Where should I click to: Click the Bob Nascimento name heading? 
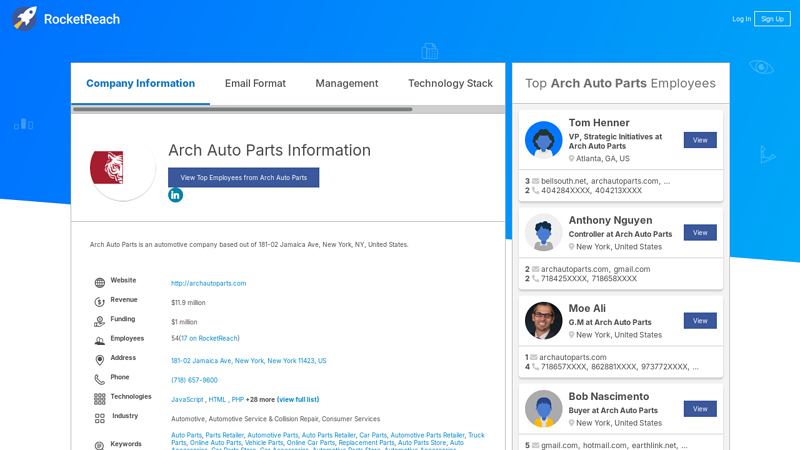pos(609,396)
